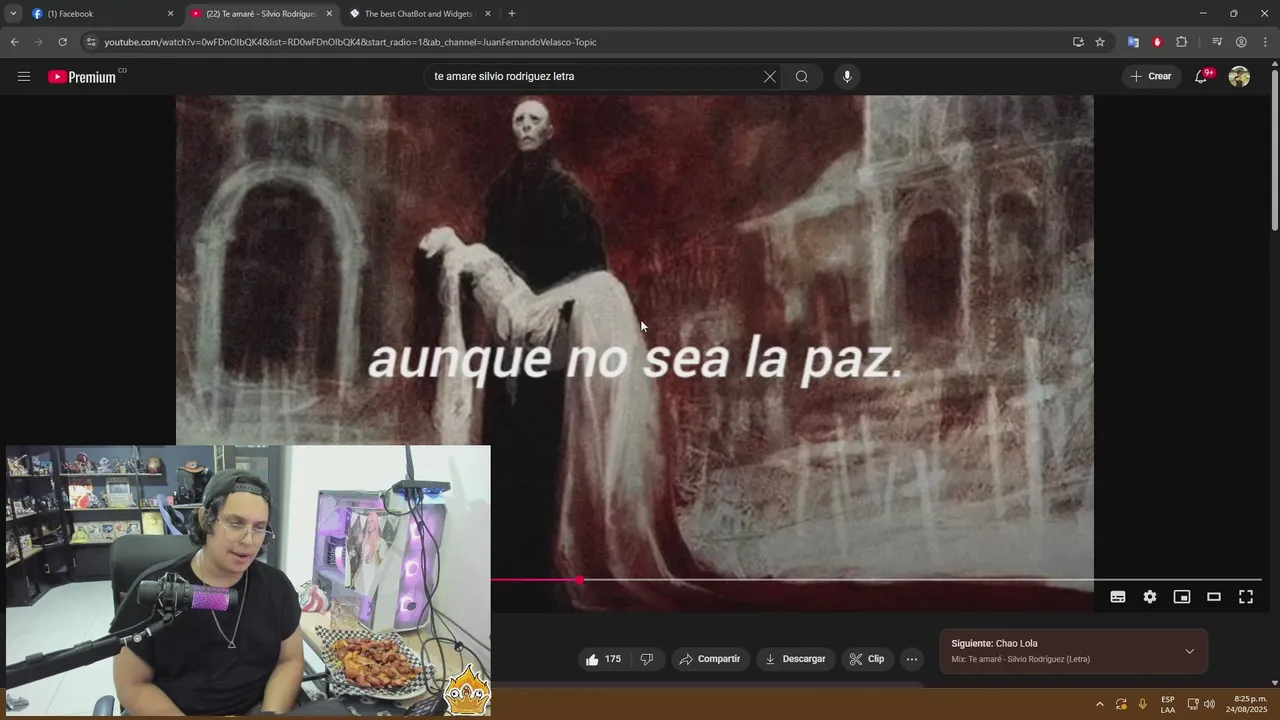Click the address bar URL

pyautogui.click(x=350, y=42)
